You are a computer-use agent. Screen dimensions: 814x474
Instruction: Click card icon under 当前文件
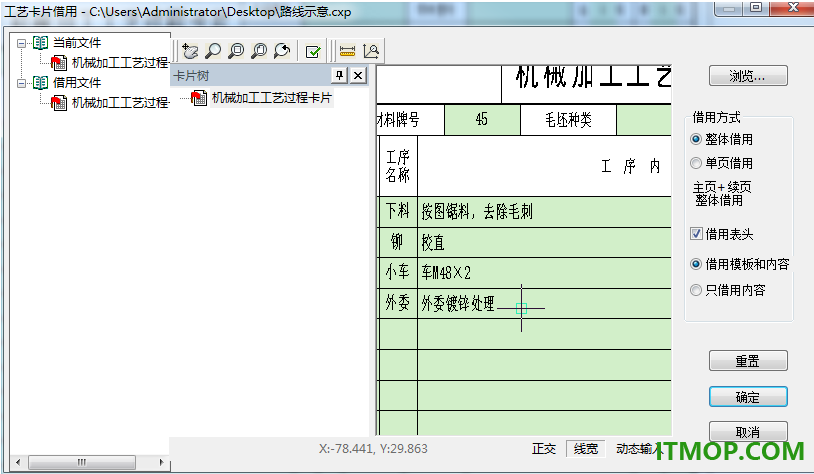pyautogui.click(x=59, y=63)
